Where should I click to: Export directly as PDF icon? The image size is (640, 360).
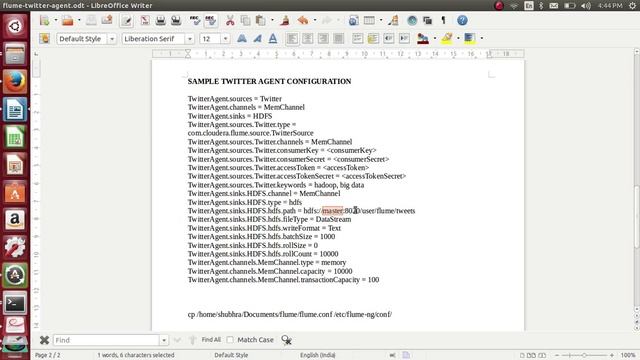pyautogui.click(x=145, y=20)
